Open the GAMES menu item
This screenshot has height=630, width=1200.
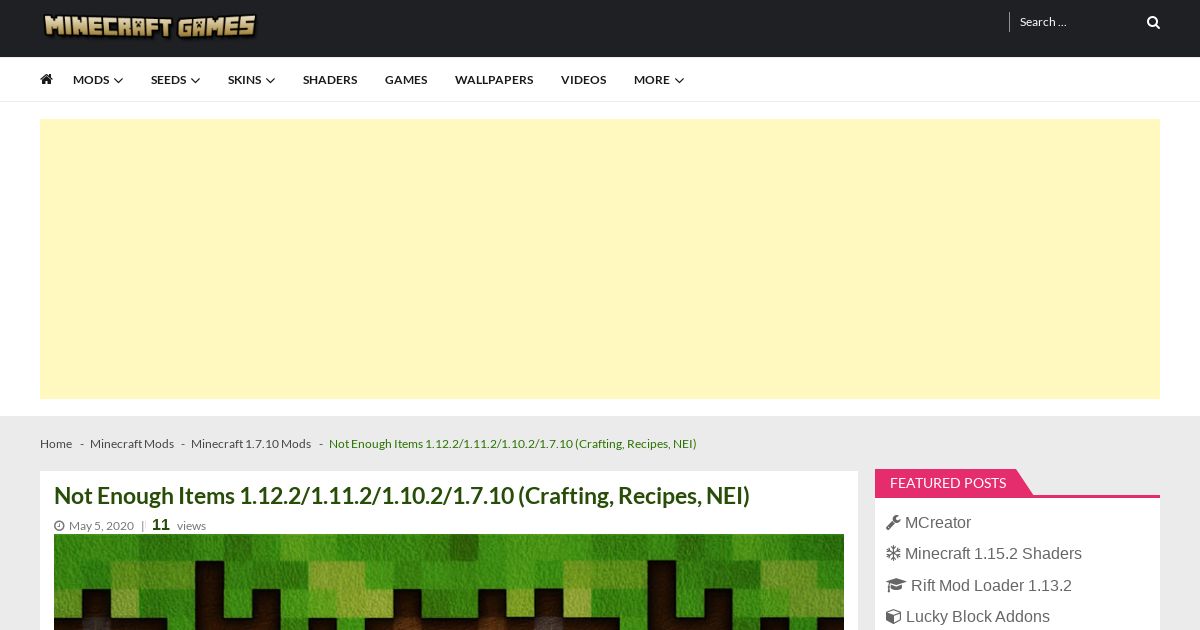(406, 80)
